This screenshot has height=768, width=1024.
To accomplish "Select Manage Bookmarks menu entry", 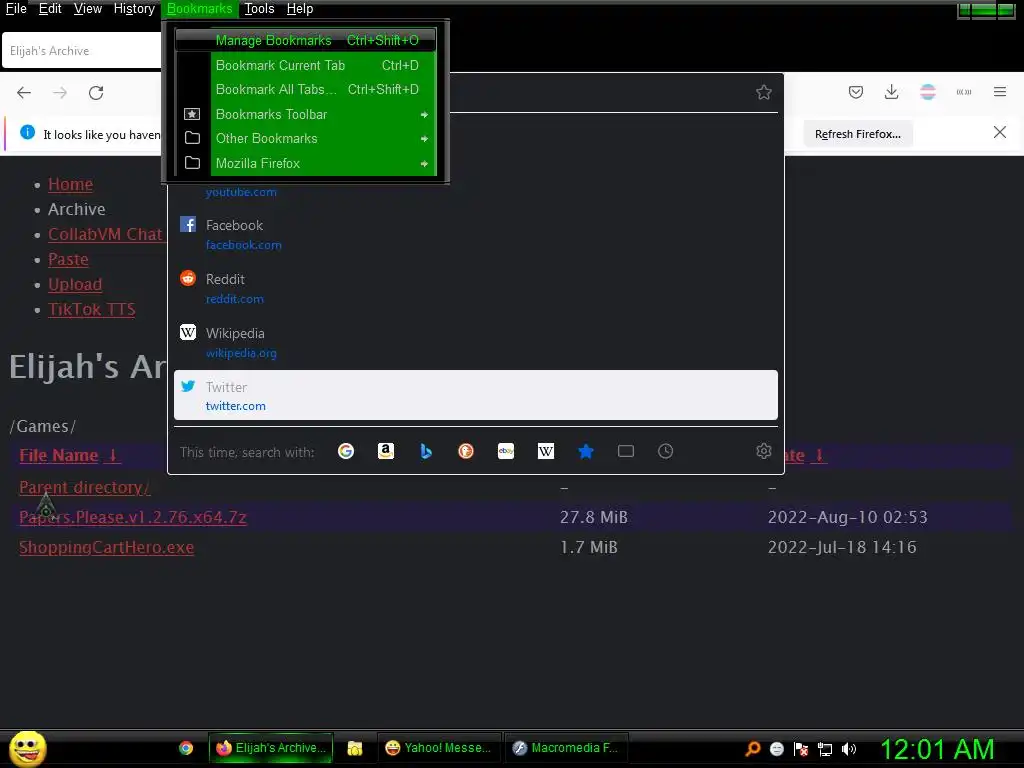I will [x=306, y=40].
